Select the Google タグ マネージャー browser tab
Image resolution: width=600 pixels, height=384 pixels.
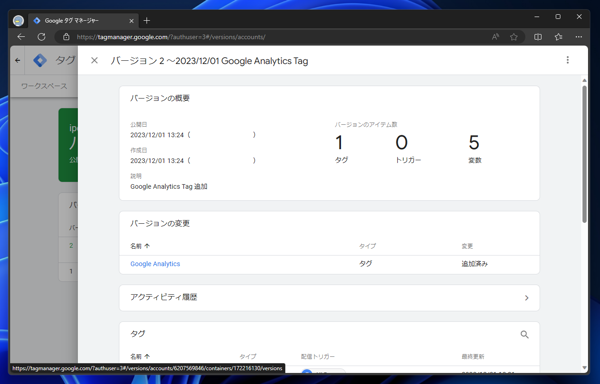coord(82,21)
